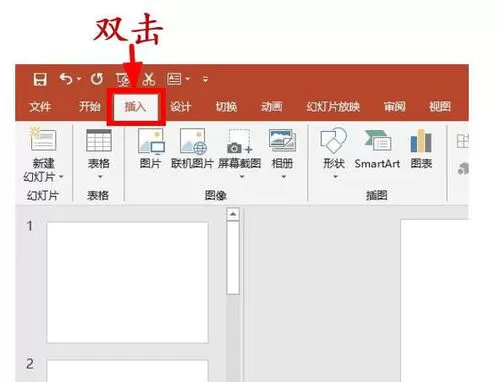Click slide number 1 label
The width and height of the screenshot is (500, 382).
[30, 226]
